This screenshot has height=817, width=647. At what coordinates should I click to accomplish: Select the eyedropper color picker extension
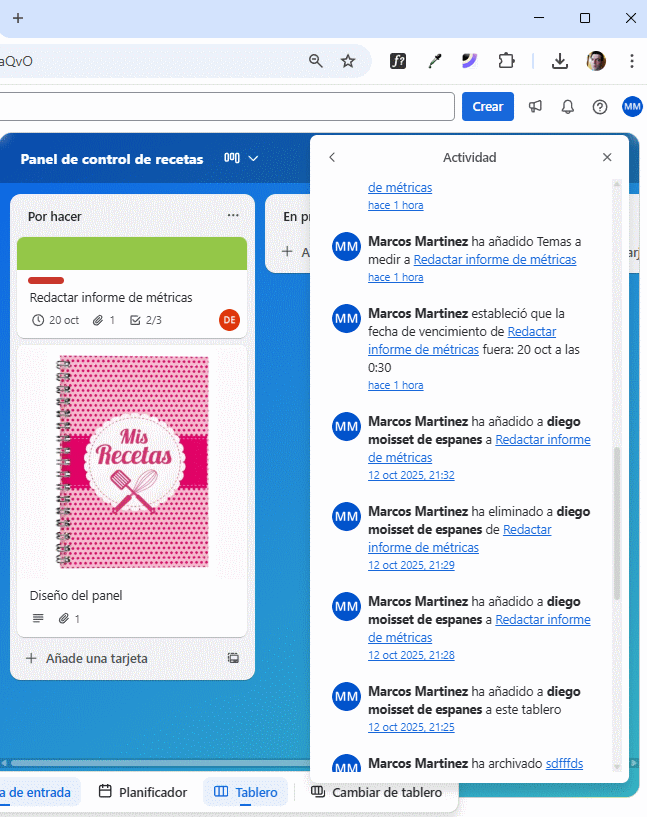[434, 61]
